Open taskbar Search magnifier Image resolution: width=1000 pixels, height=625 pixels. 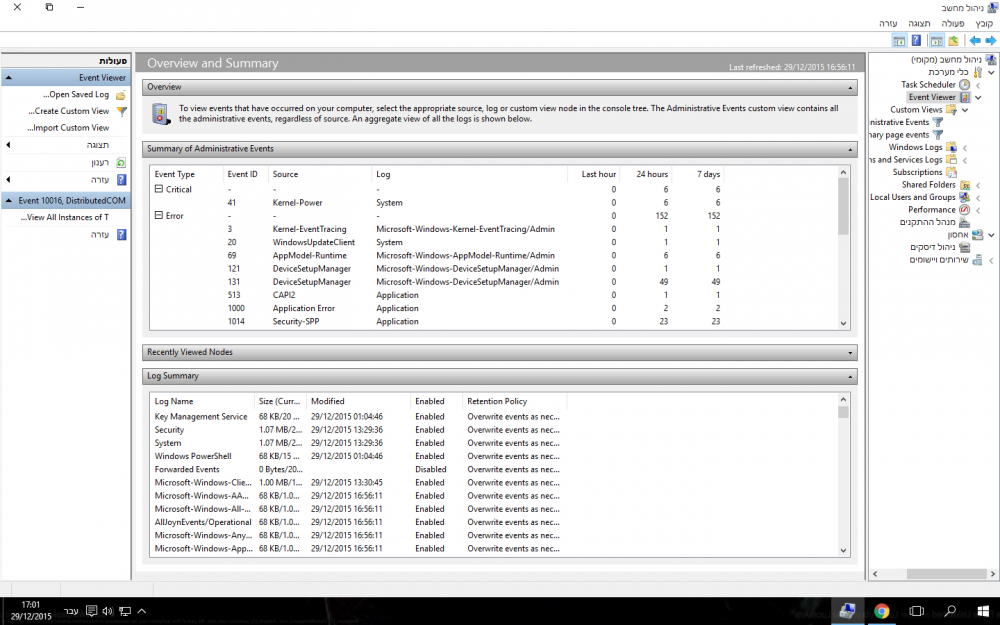950,611
